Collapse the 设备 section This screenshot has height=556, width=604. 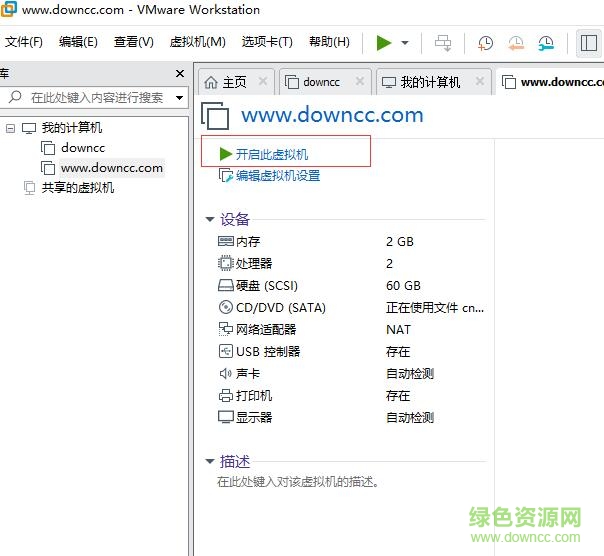pyautogui.click(x=210, y=220)
